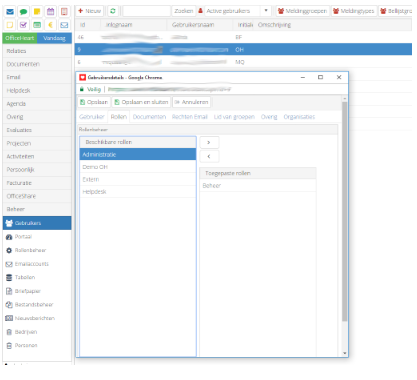Click the outlined envelope shortcut icon
This screenshot has height=380, width=417.
(64, 25)
